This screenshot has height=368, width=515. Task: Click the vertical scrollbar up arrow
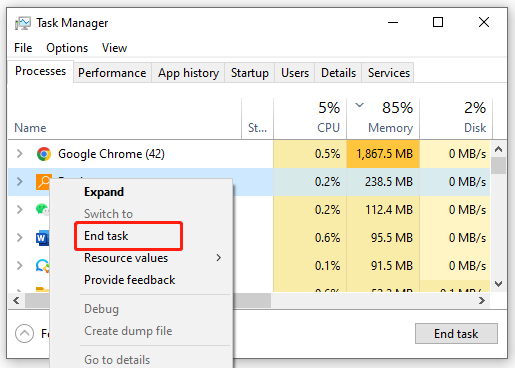point(498,149)
